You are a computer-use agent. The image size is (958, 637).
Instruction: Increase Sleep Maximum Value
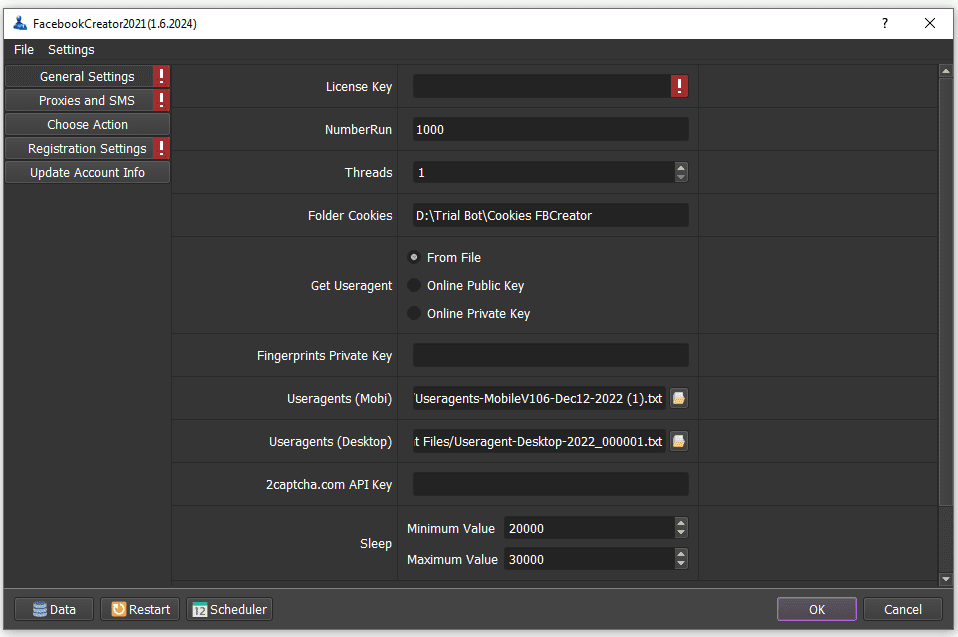pos(681,554)
